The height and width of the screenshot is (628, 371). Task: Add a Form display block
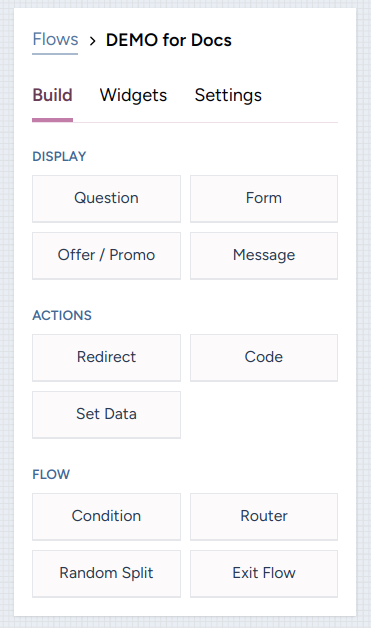click(x=264, y=199)
